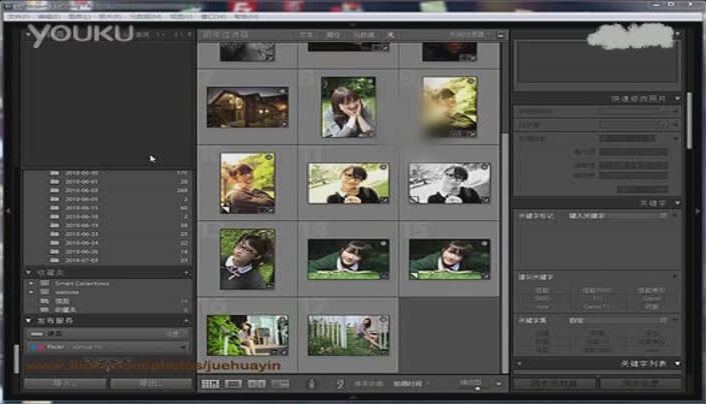
Task: Click the Import button
Action: click(65, 383)
